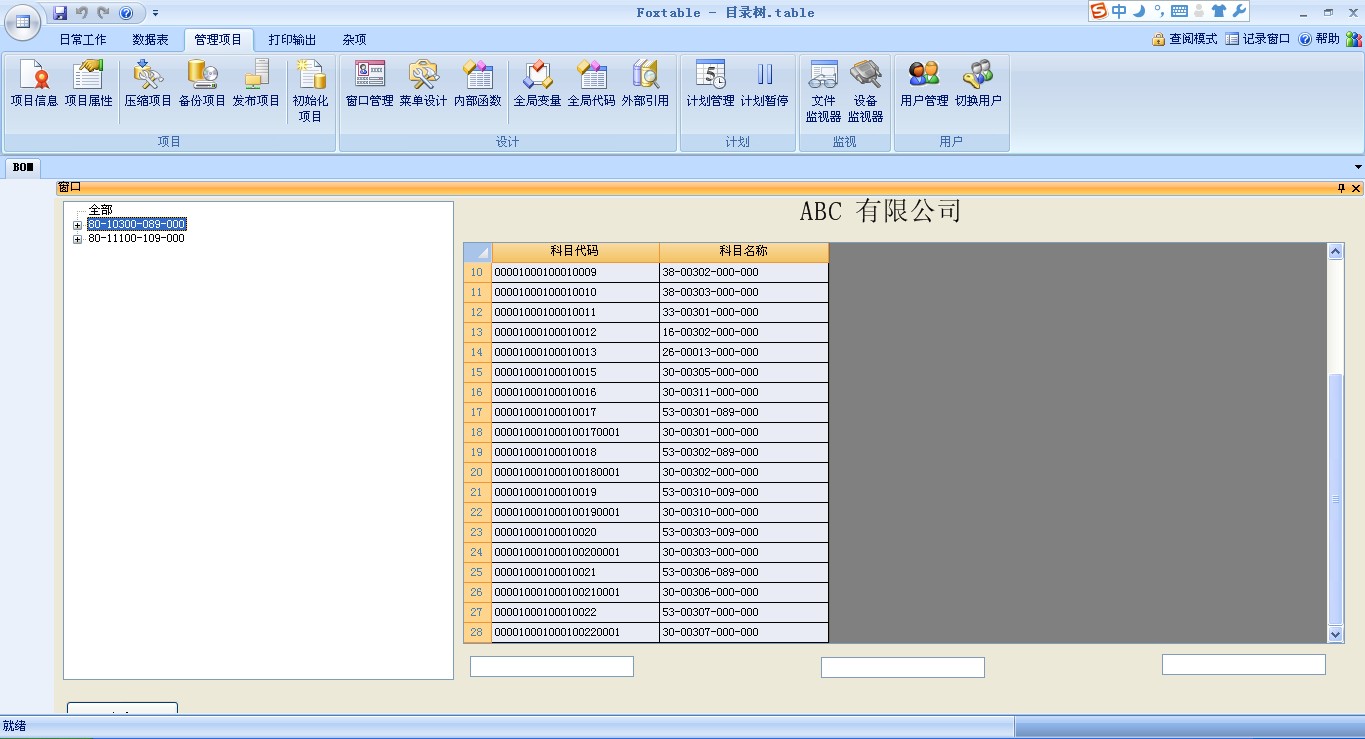Screen dimensions: 1365x739
Task: Toggle IME punctuation mode button
Action: coord(1159,11)
